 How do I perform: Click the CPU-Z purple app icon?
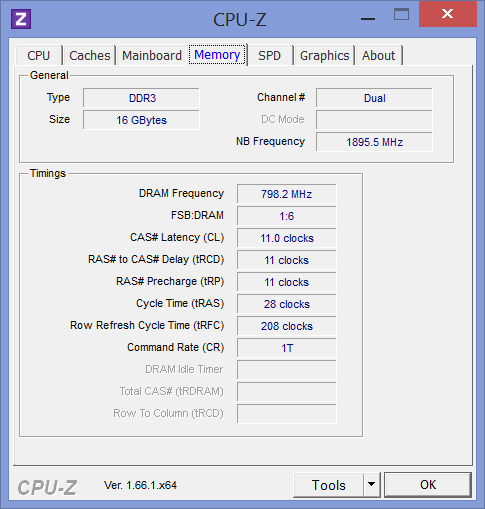pyautogui.click(x=21, y=19)
